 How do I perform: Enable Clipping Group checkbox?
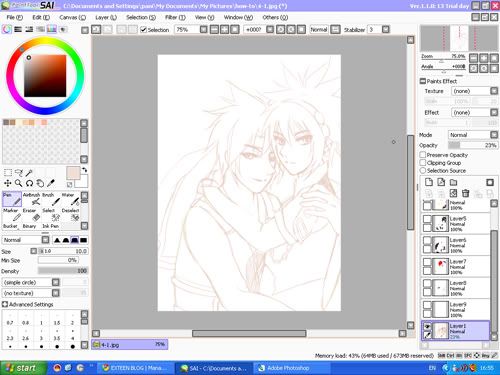(x=423, y=163)
